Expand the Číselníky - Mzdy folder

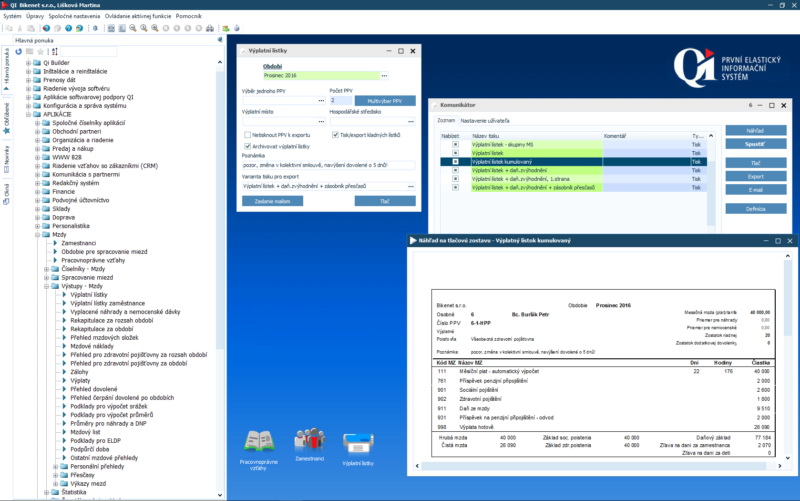click(47, 269)
